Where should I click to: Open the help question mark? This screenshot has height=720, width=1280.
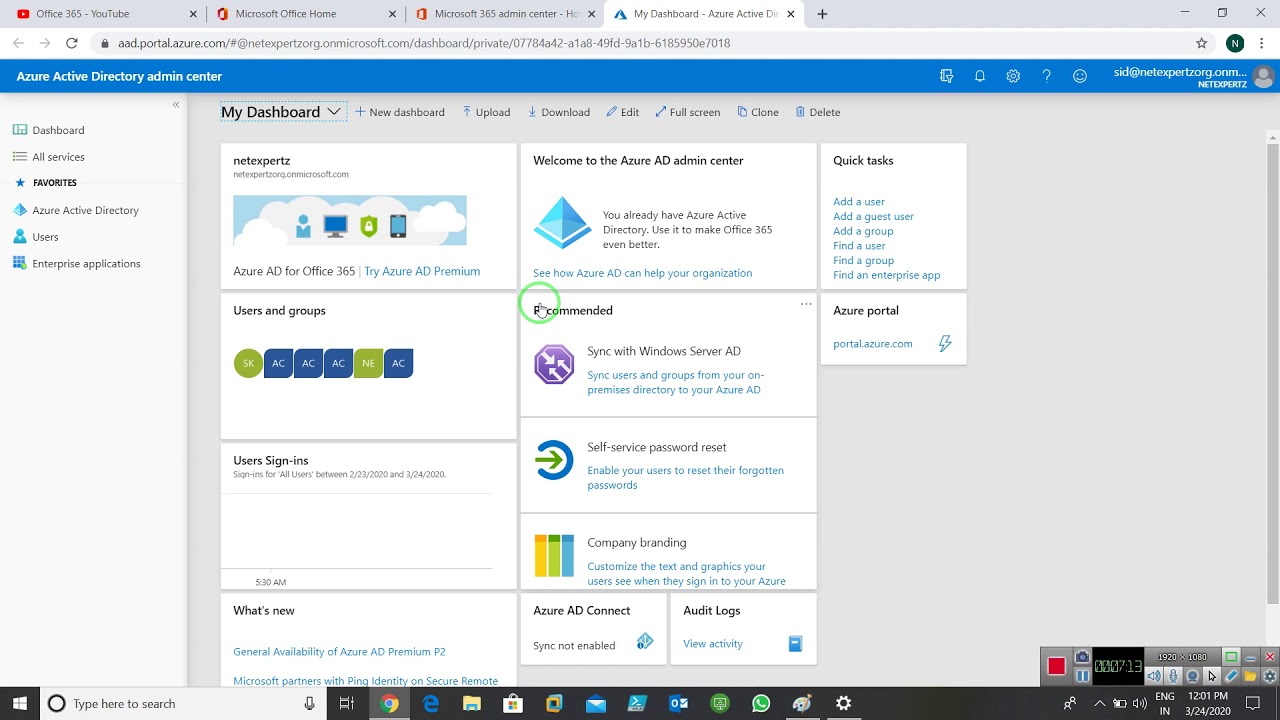1046,76
